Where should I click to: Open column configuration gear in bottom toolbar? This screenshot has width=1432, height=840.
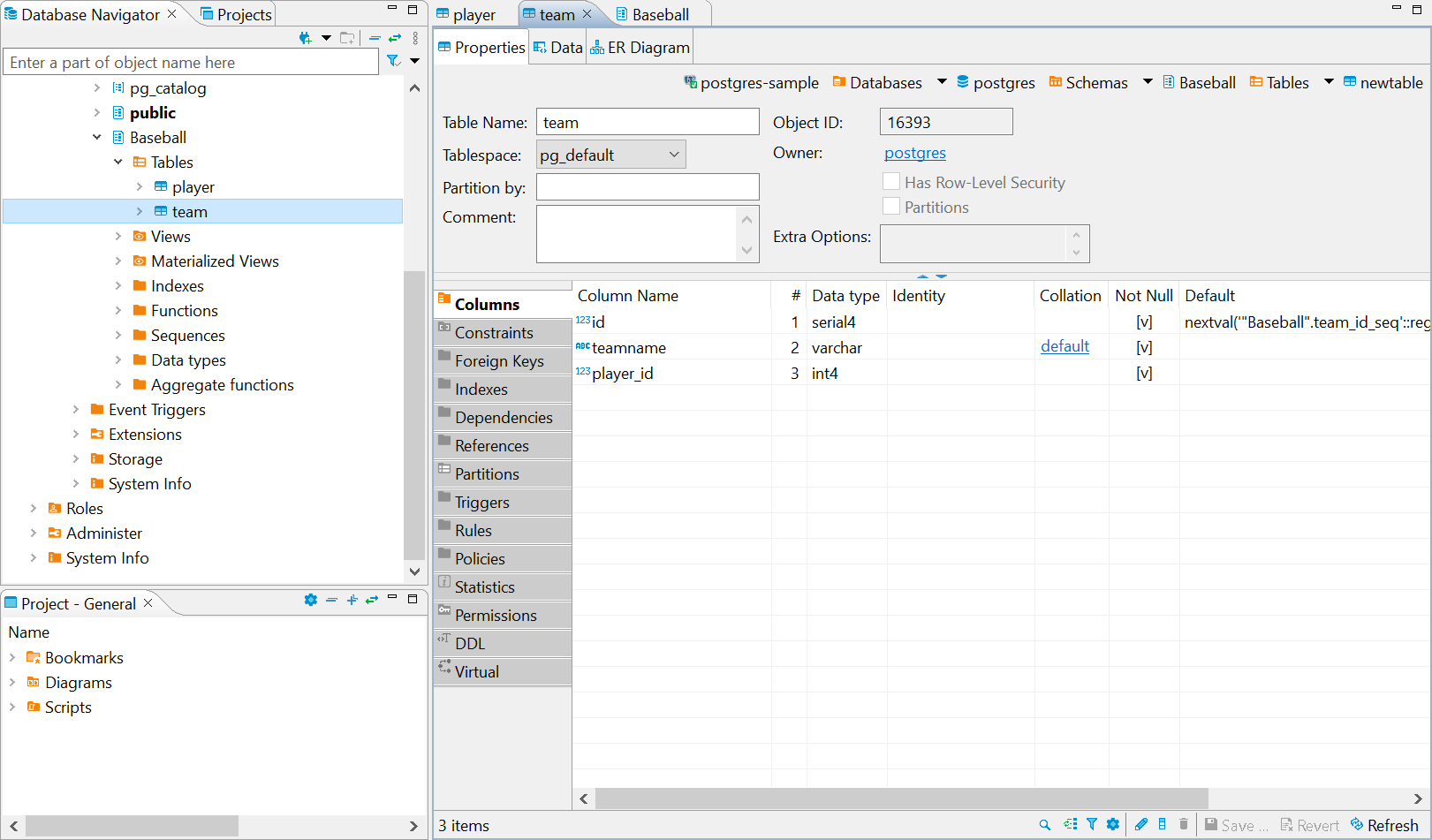pos(1113,824)
